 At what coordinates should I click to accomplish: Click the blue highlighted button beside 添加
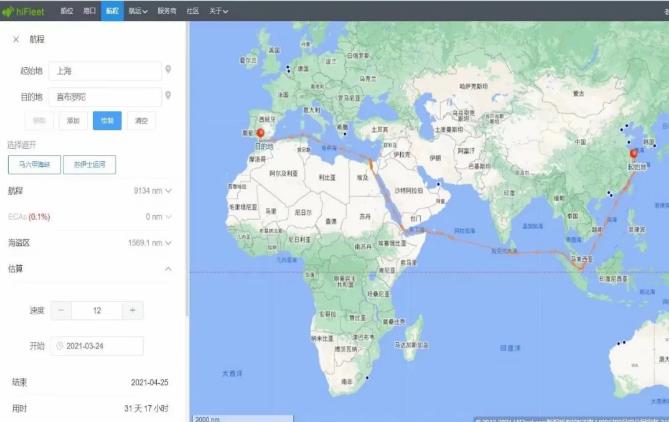click(x=107, y=121)
